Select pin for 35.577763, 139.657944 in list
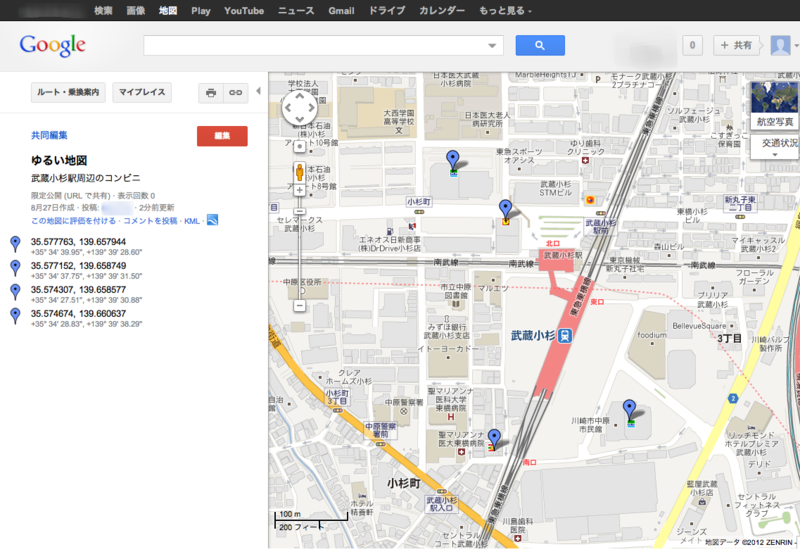The height and width of the screenshot is (559, 800). click(x=15, y=244)
